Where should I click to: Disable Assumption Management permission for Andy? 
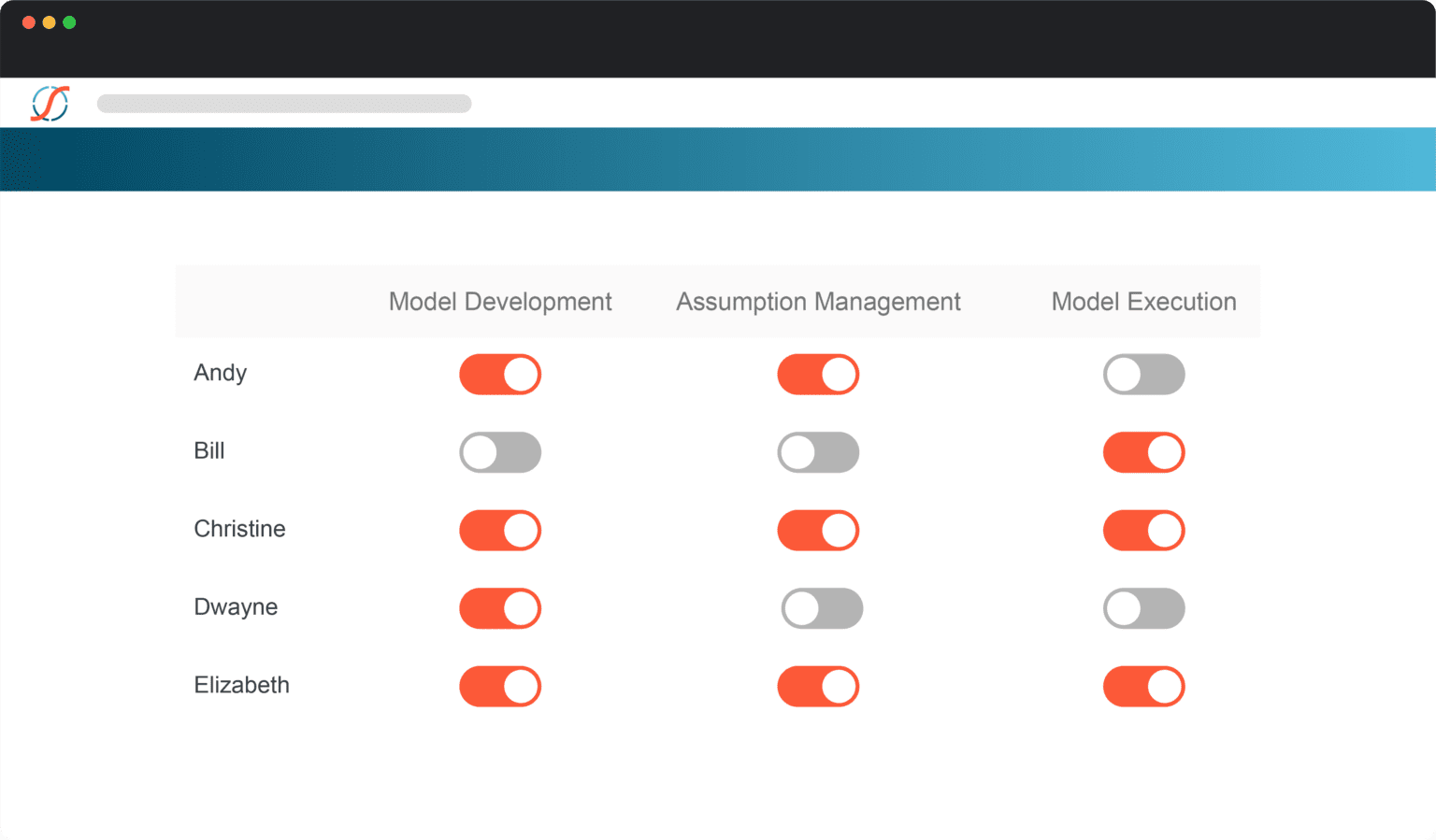(818, 374)
